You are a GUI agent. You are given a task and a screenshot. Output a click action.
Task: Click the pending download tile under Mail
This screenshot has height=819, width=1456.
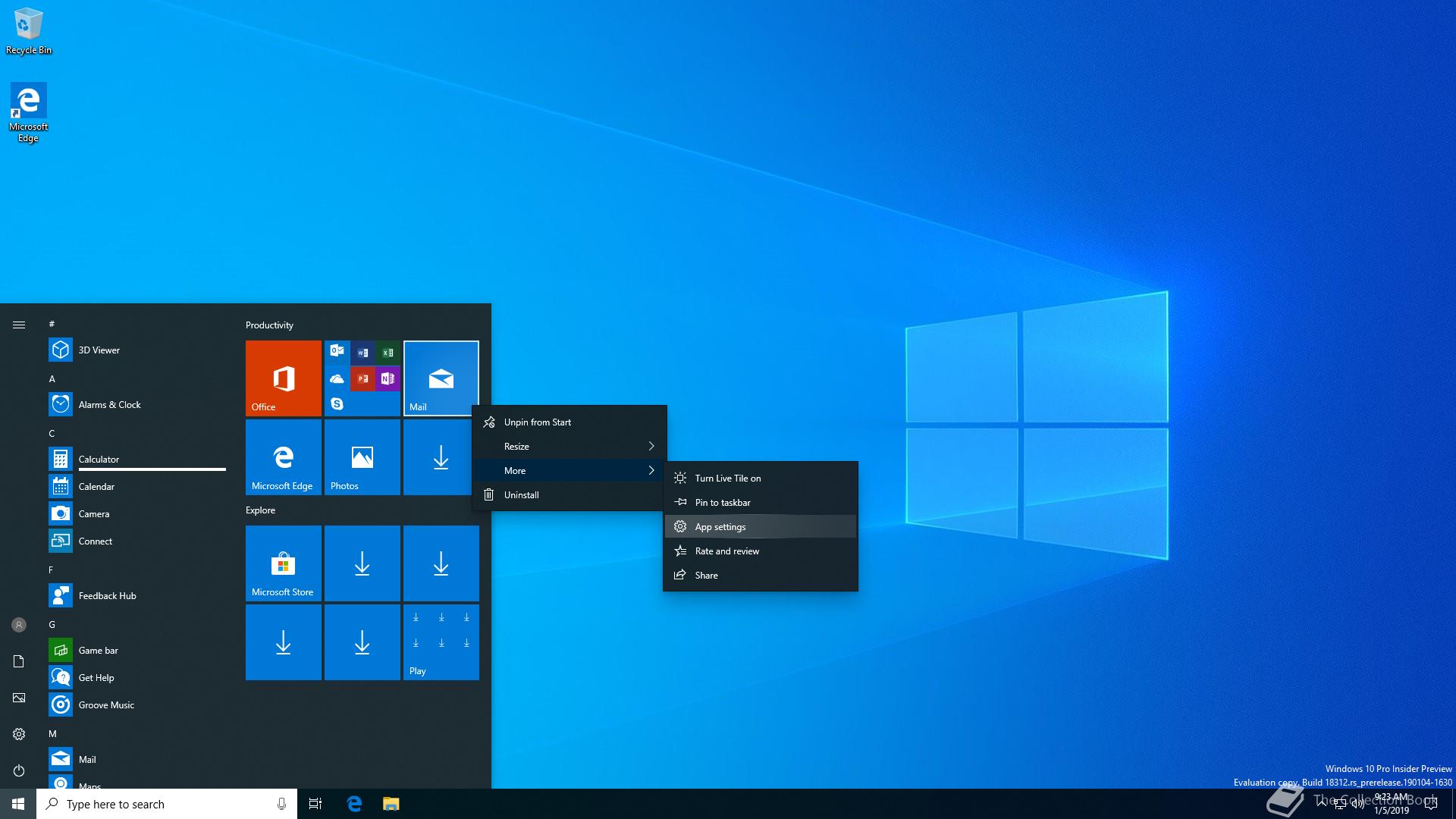(441, 457)
